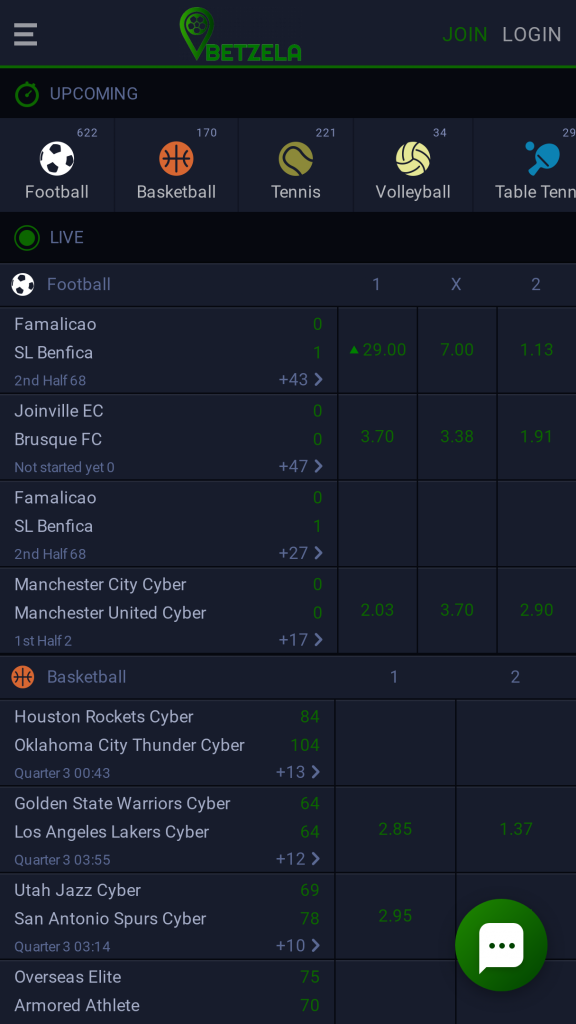Open the LIVE section header
Screen dimensions: 576x1024
click(x=288, y=237)
